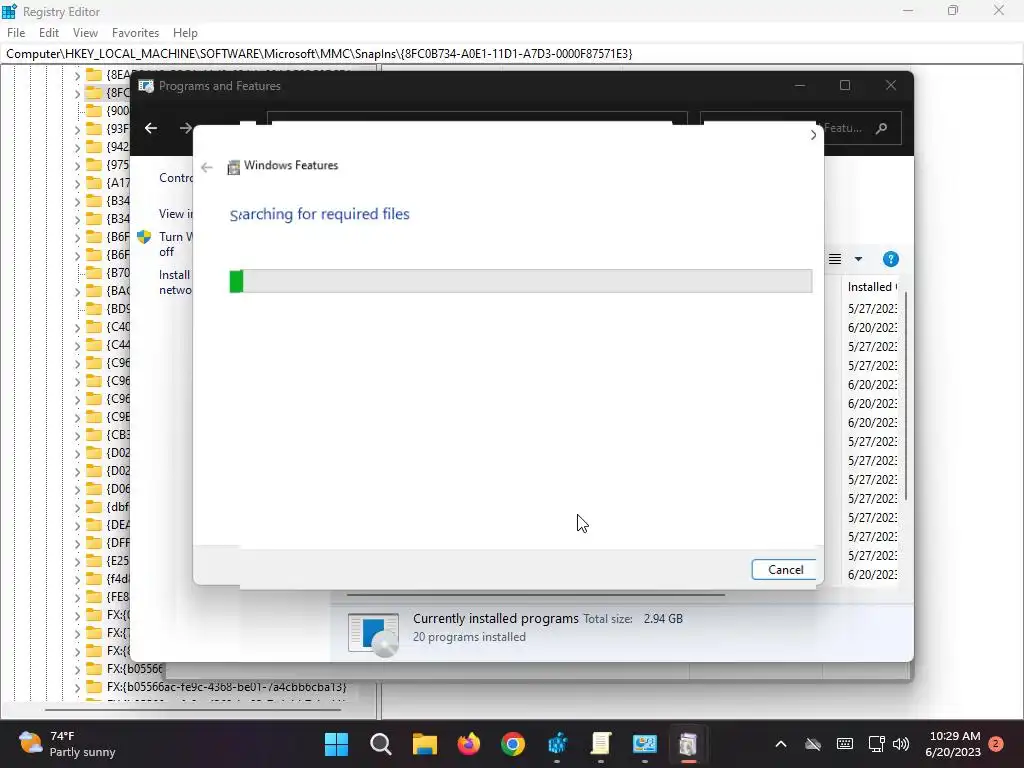The width and height of the screenshot is (1024, 768).
Task: Open the taskbar clock showing 10:29 AM
Action: coord(953,744)
